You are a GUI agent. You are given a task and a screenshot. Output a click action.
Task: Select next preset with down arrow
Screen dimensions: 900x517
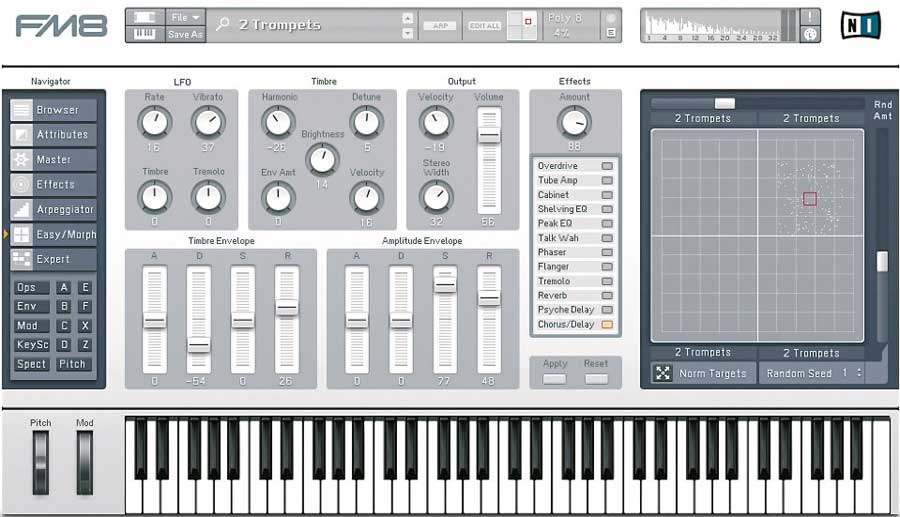pos(408,33)
